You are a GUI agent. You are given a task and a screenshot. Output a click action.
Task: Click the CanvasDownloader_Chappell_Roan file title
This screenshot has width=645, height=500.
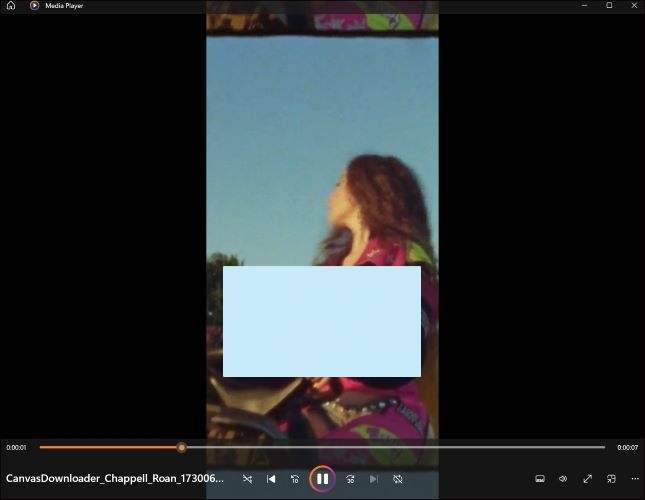[115, 479]
